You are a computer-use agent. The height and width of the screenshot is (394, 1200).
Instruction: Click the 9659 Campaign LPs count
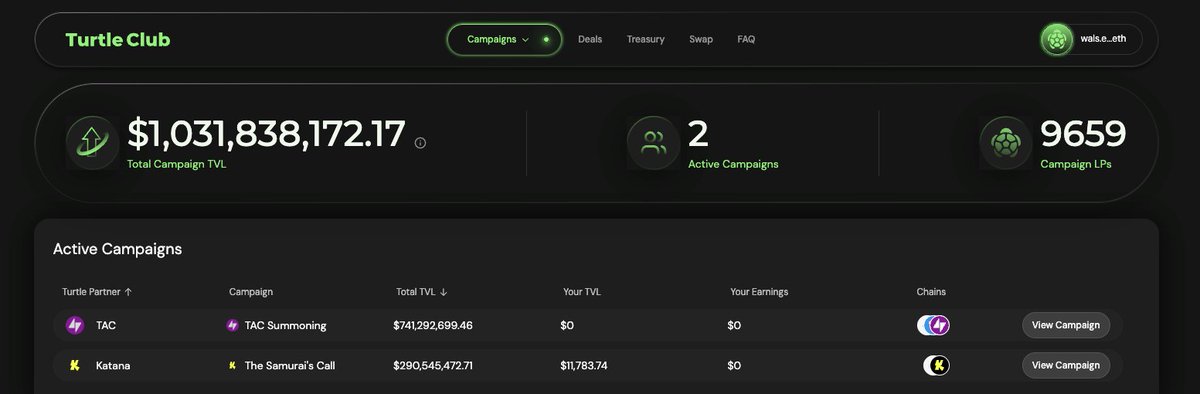1084,134
